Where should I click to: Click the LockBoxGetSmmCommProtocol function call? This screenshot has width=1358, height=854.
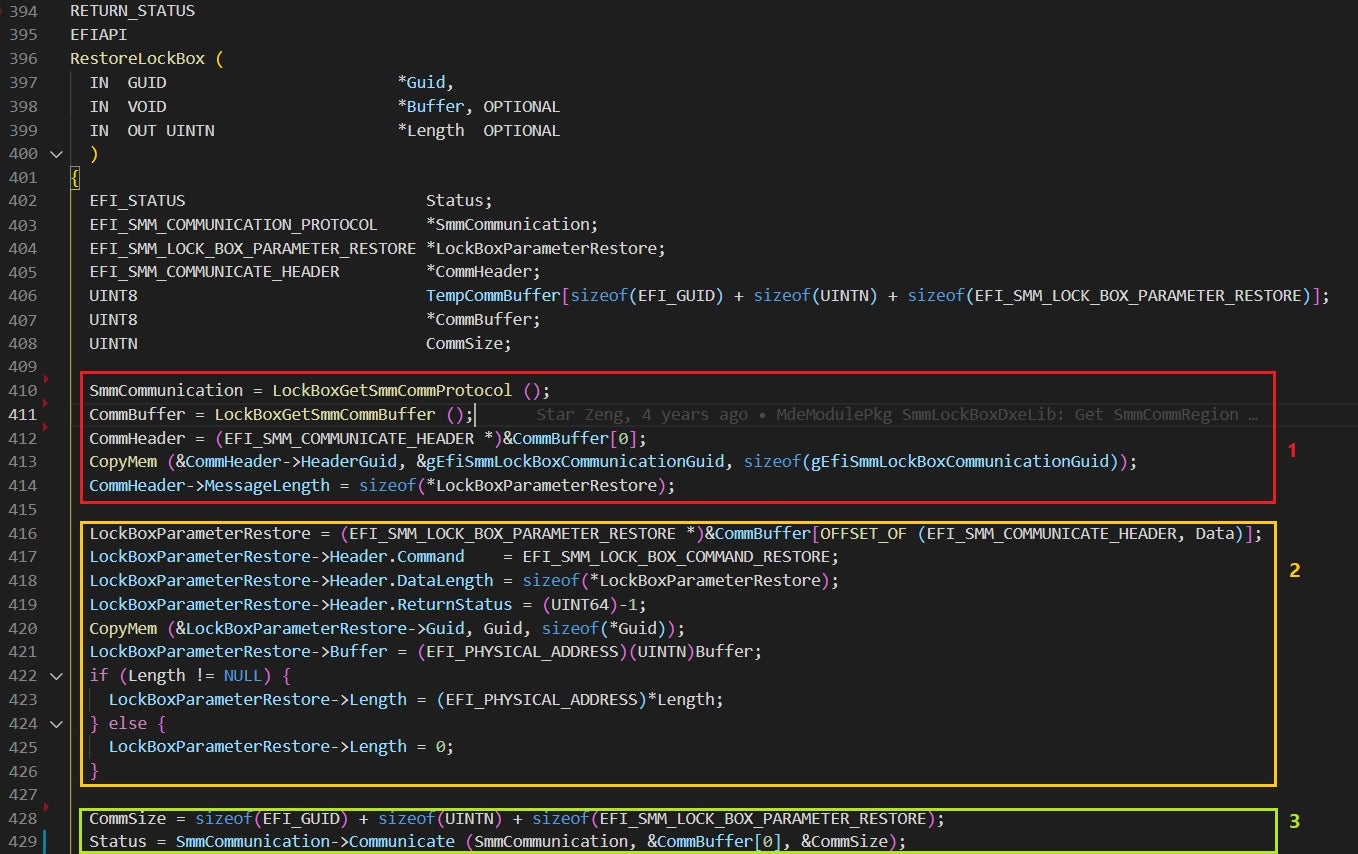click(x=393, y=390)
